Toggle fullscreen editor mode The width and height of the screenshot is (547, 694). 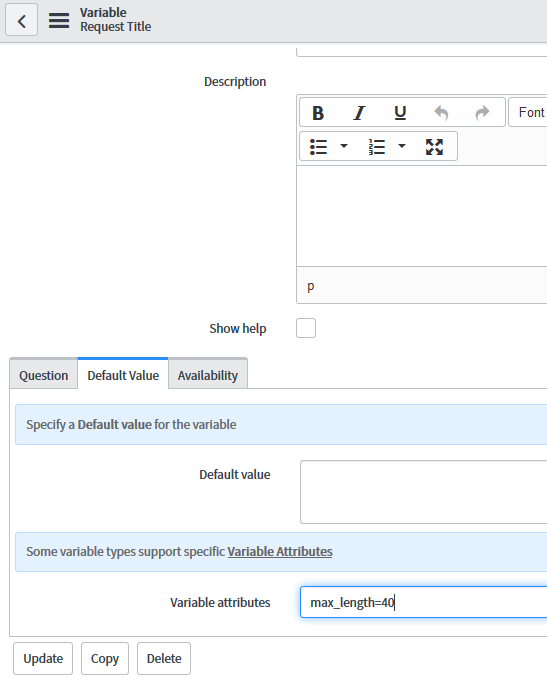coord(434,147)
